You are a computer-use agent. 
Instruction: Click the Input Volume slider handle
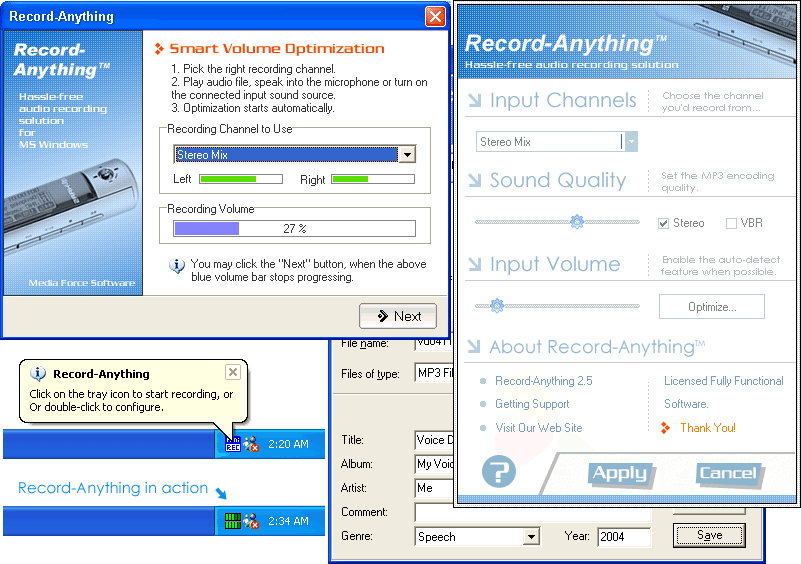pos(497,306)
